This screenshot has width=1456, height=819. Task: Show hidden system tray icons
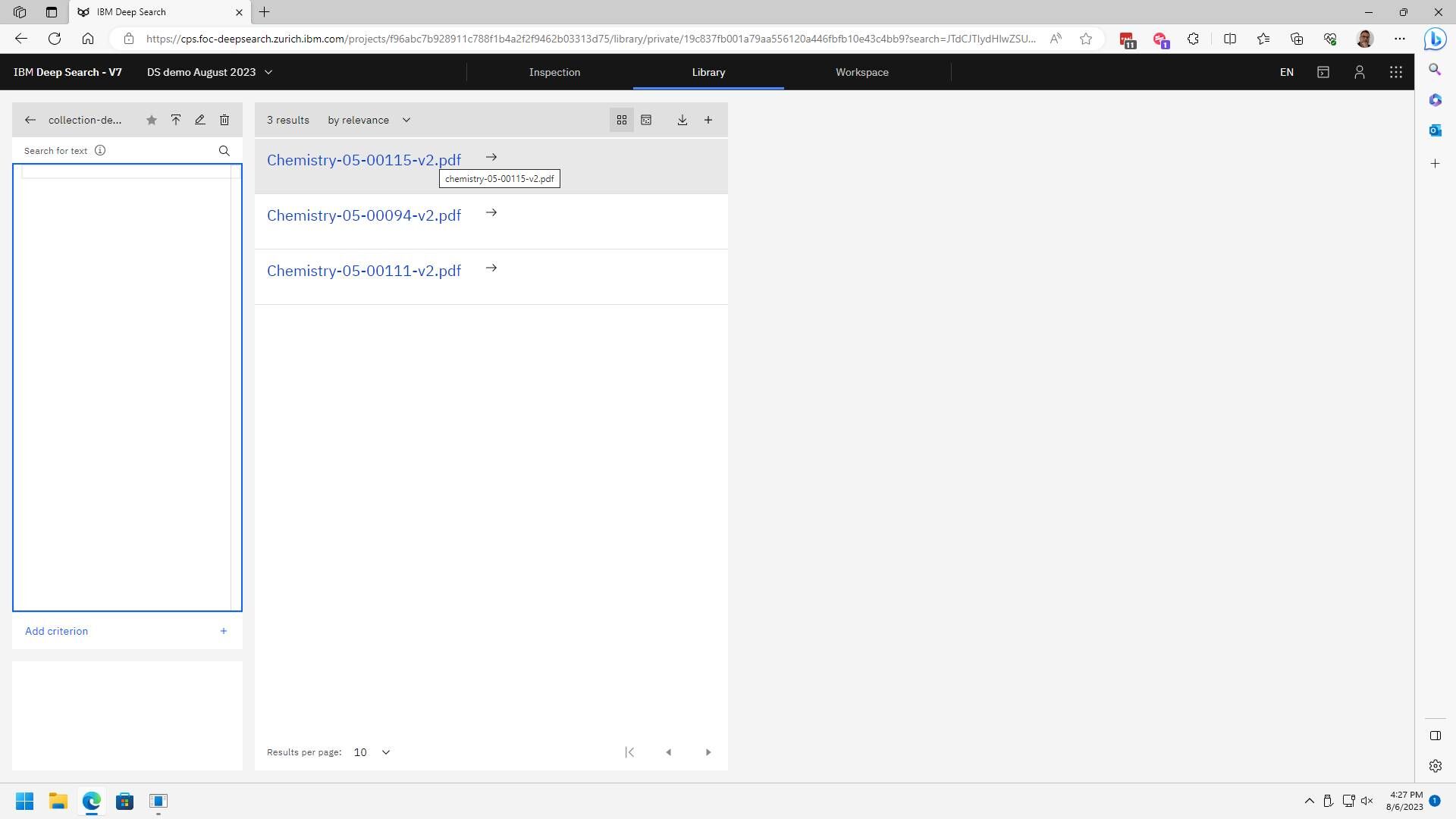tap(1310, 801)
